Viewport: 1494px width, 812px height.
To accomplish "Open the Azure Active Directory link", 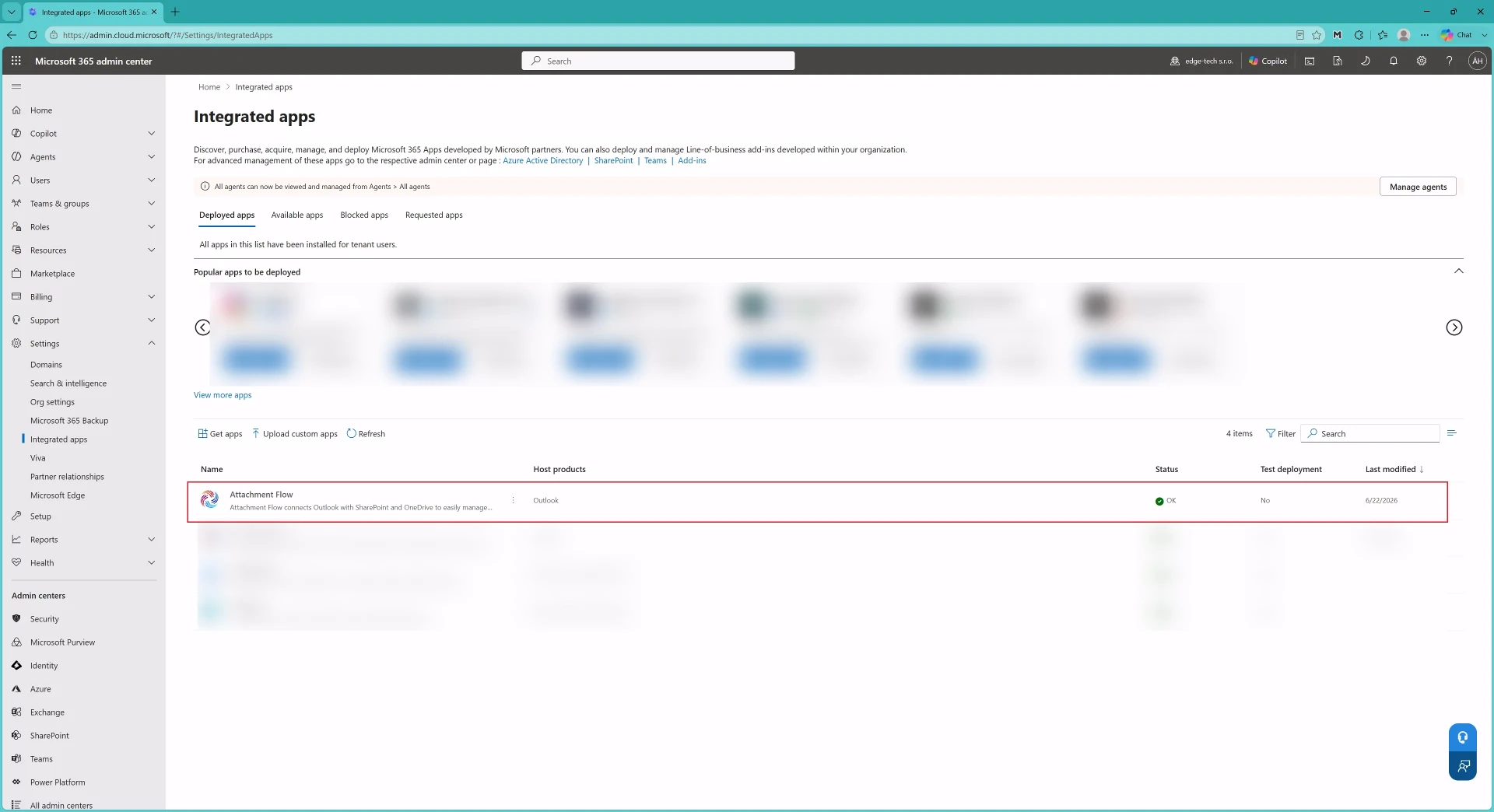I will tap(542, 161).
